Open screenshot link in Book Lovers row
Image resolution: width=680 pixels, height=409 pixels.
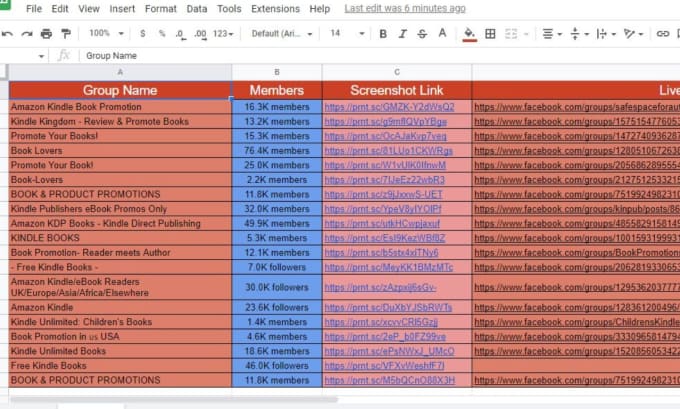389,151
